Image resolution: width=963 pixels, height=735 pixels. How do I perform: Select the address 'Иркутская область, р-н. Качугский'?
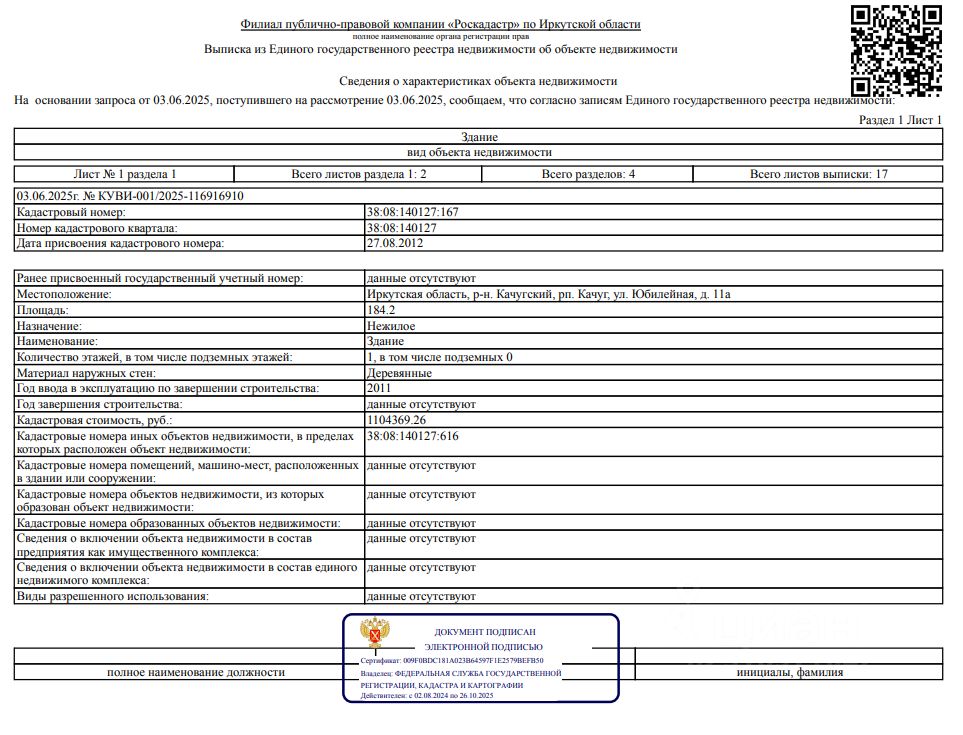coord(459,294)
